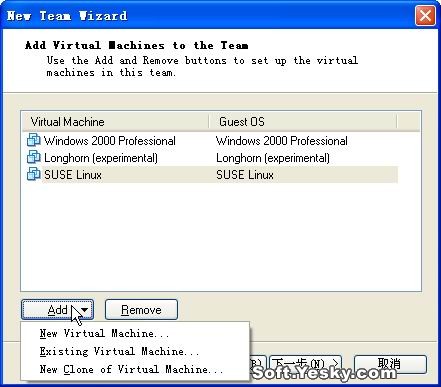
Task: Click the Longhorn (experimental) VM icon
Action: click(34, 157)
